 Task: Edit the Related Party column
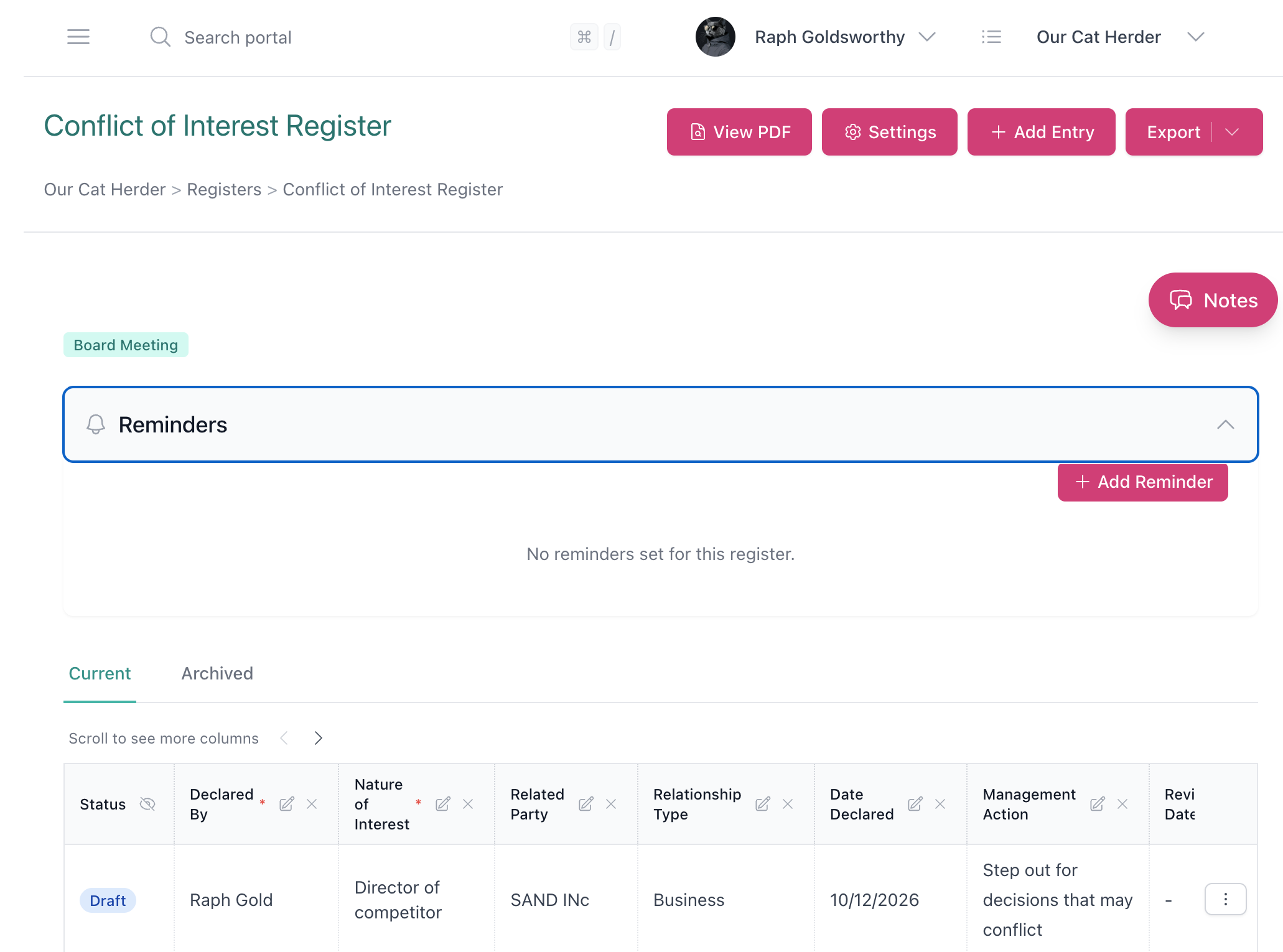click(x=586, y=804)
